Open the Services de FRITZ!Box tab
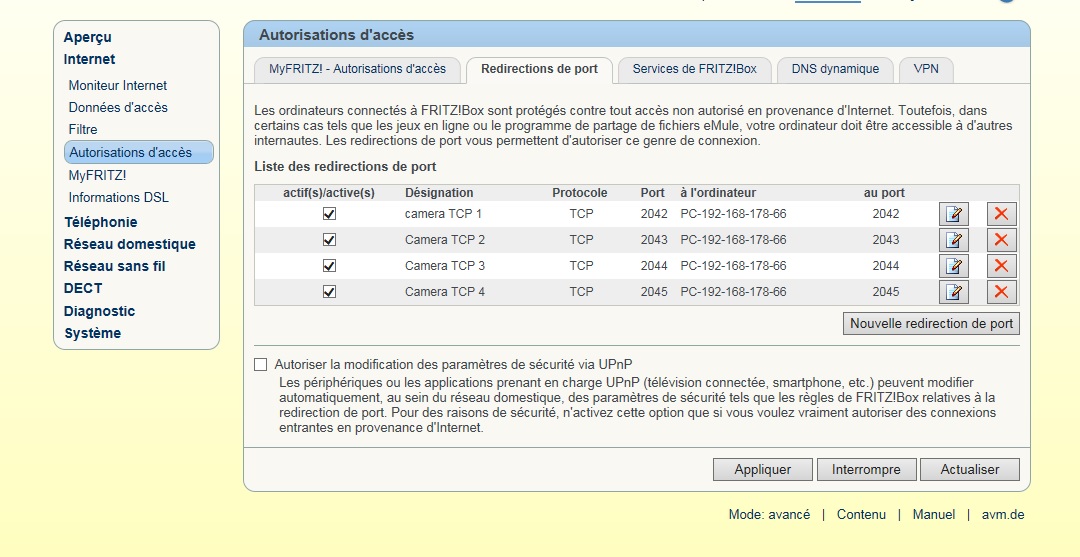This screenshot has height=557, width=1080. (x=694, y=69)
